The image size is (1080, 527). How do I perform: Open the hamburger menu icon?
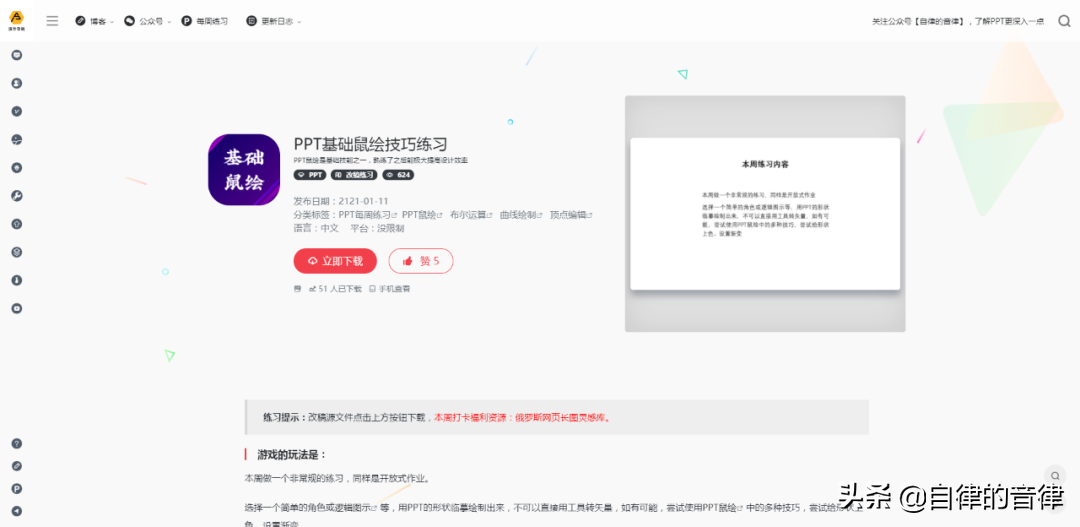(x=52, y=21)
